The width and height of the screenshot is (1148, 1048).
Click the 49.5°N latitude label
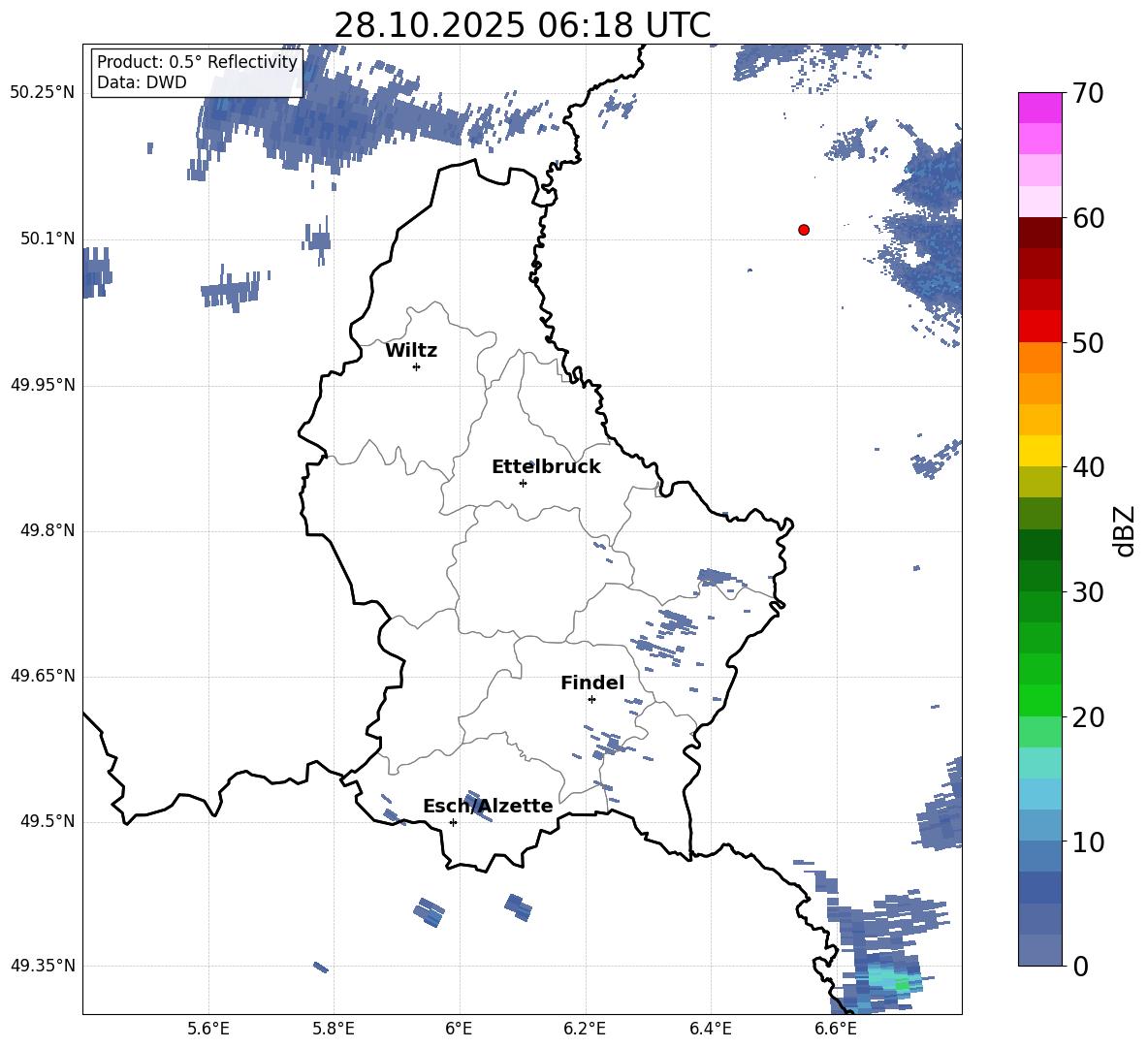pyautogui.click(x=48, y=821)
